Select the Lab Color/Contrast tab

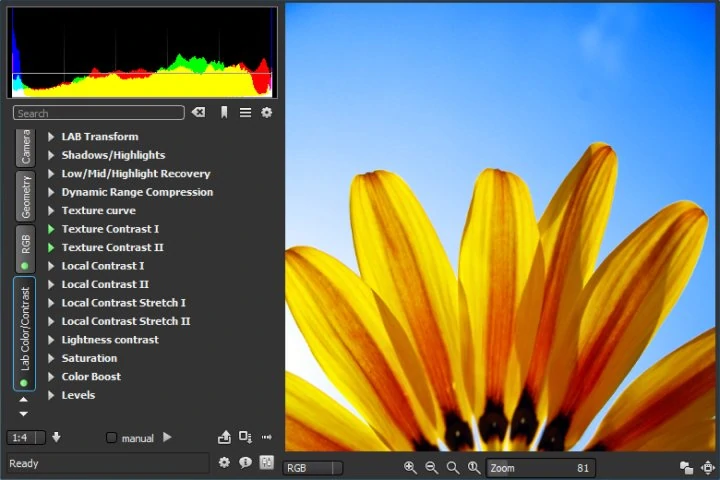(24, 334)
